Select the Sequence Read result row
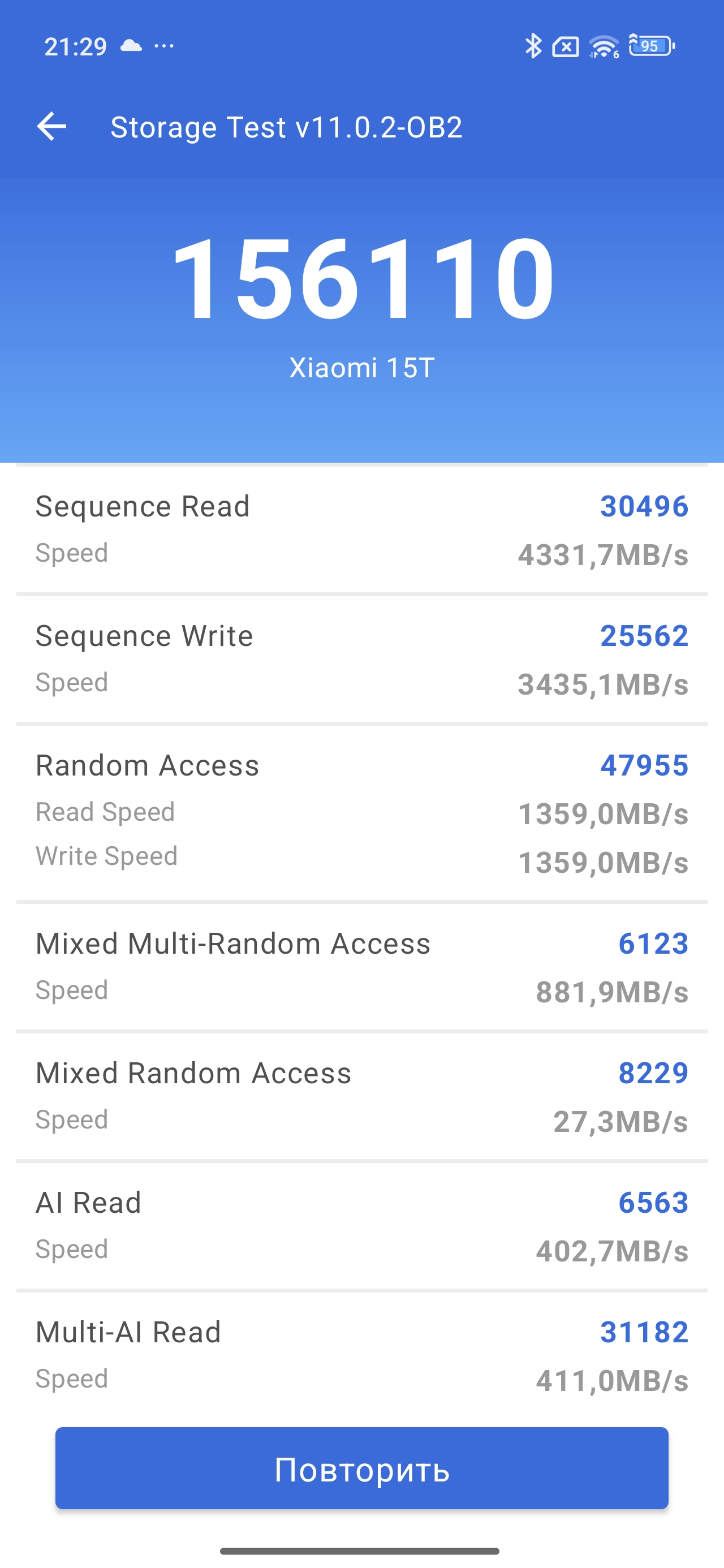 tap(361, 529)
